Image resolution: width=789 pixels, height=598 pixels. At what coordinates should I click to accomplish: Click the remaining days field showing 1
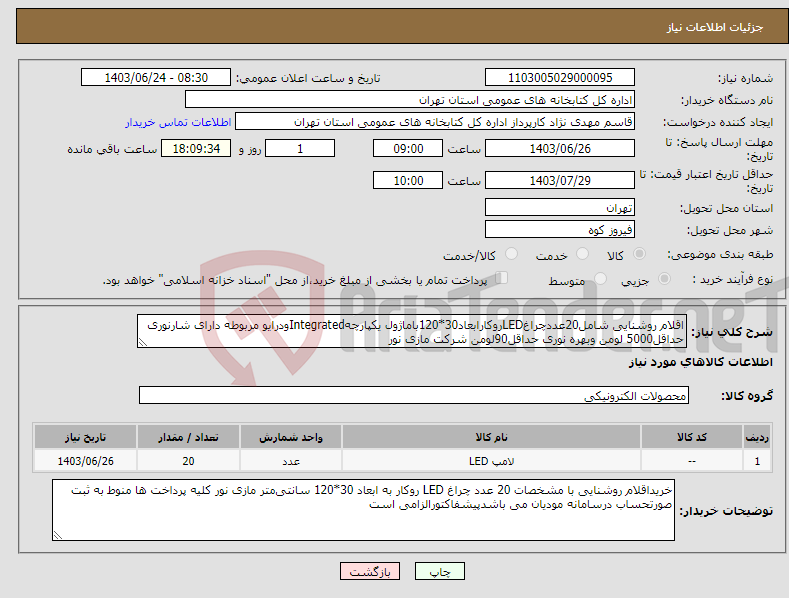(x=300, y=148)
